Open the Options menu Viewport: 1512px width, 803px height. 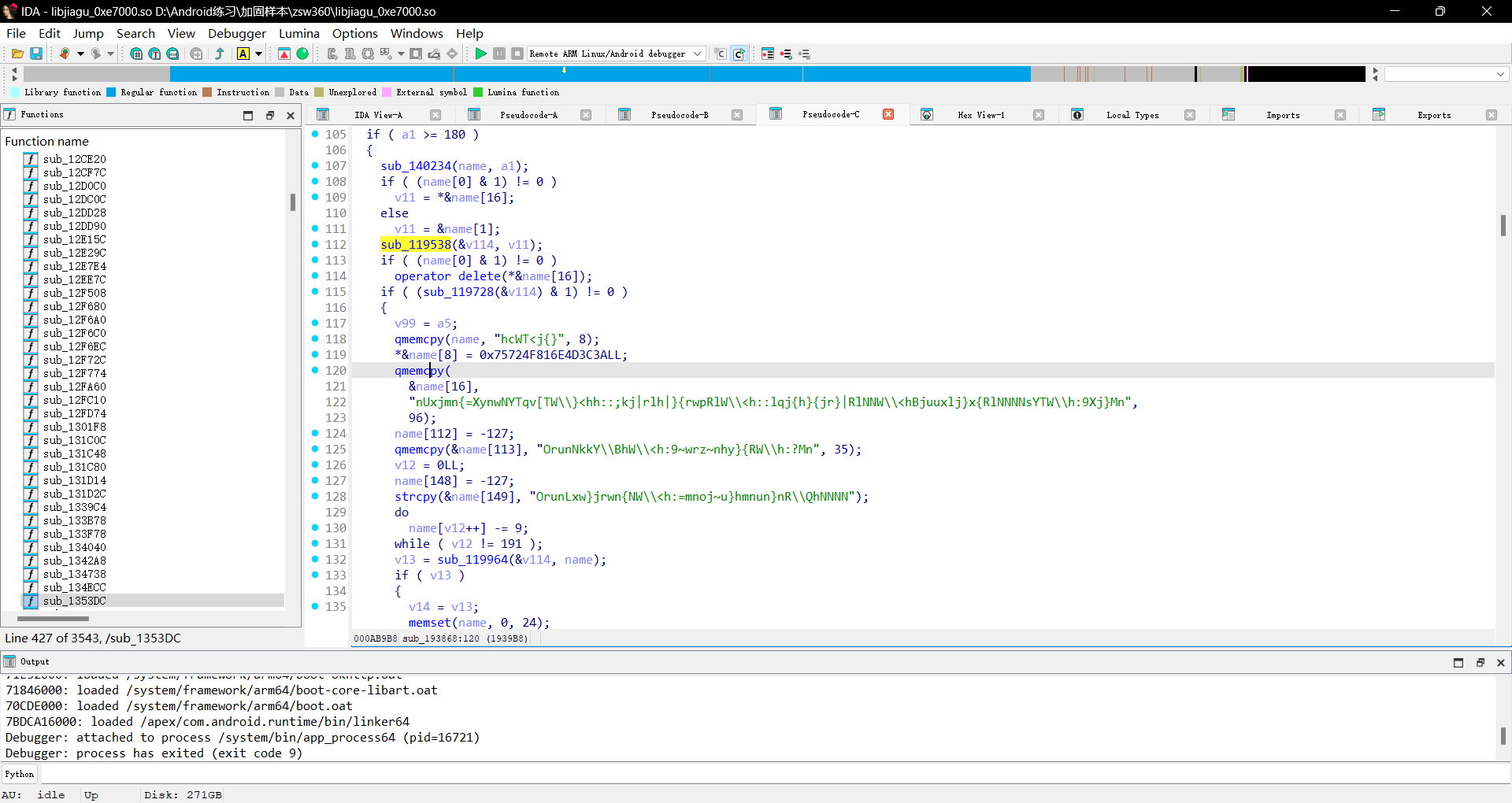pyautogui.click(x=355, y=33)
